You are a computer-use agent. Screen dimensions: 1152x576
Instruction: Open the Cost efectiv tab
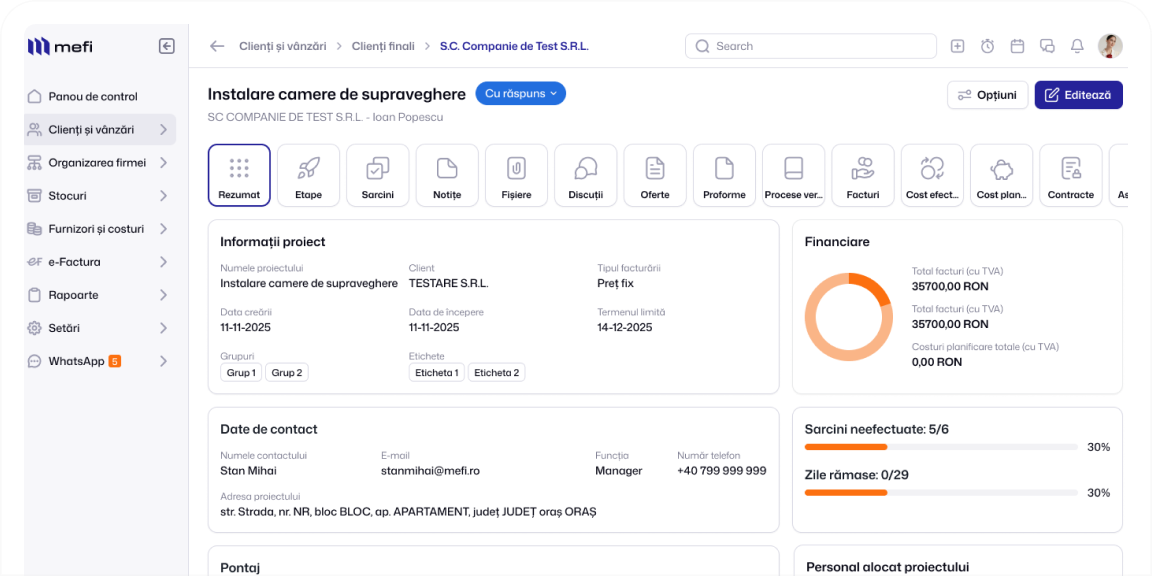coord(932,176)
